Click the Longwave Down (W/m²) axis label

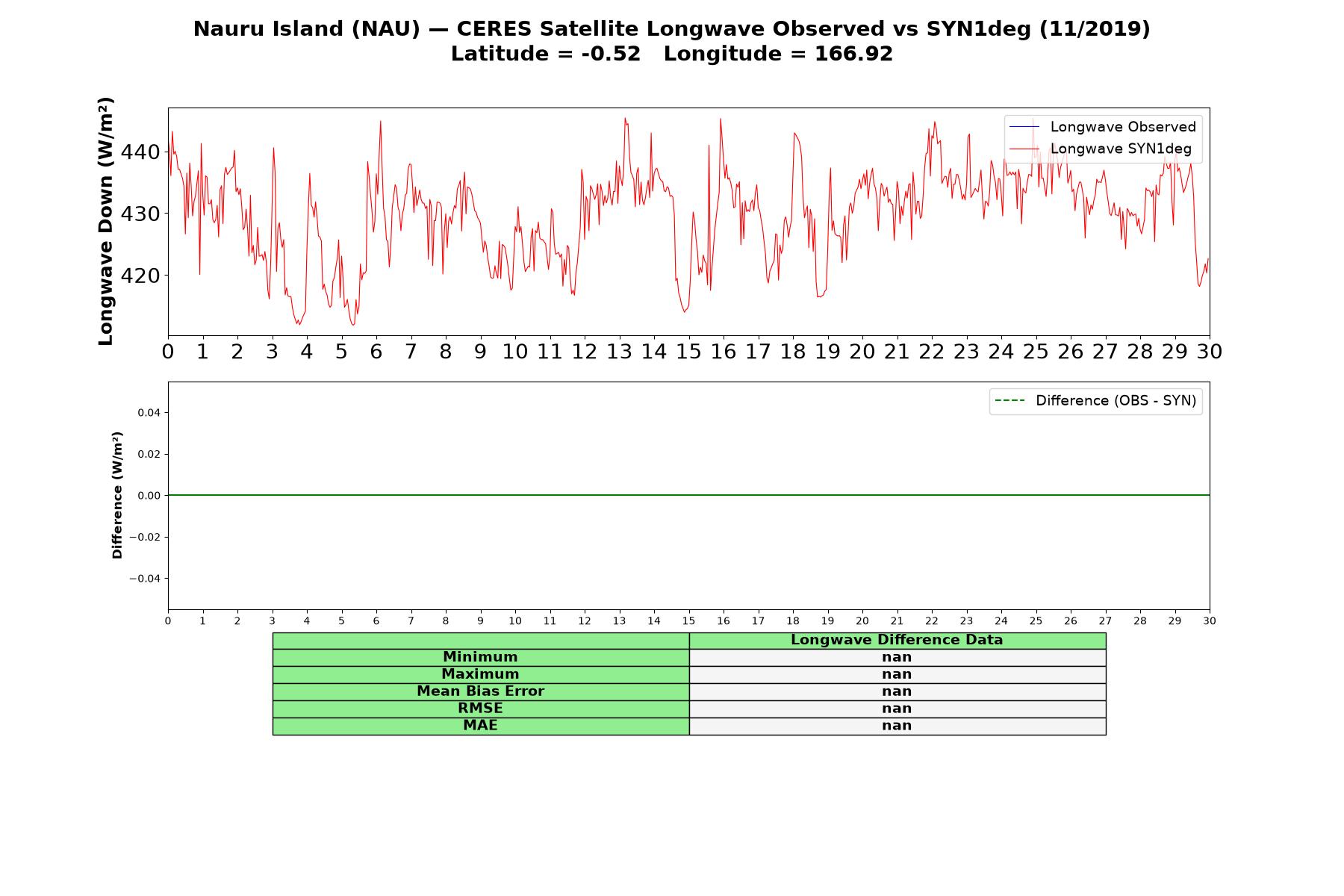point(106,221)
